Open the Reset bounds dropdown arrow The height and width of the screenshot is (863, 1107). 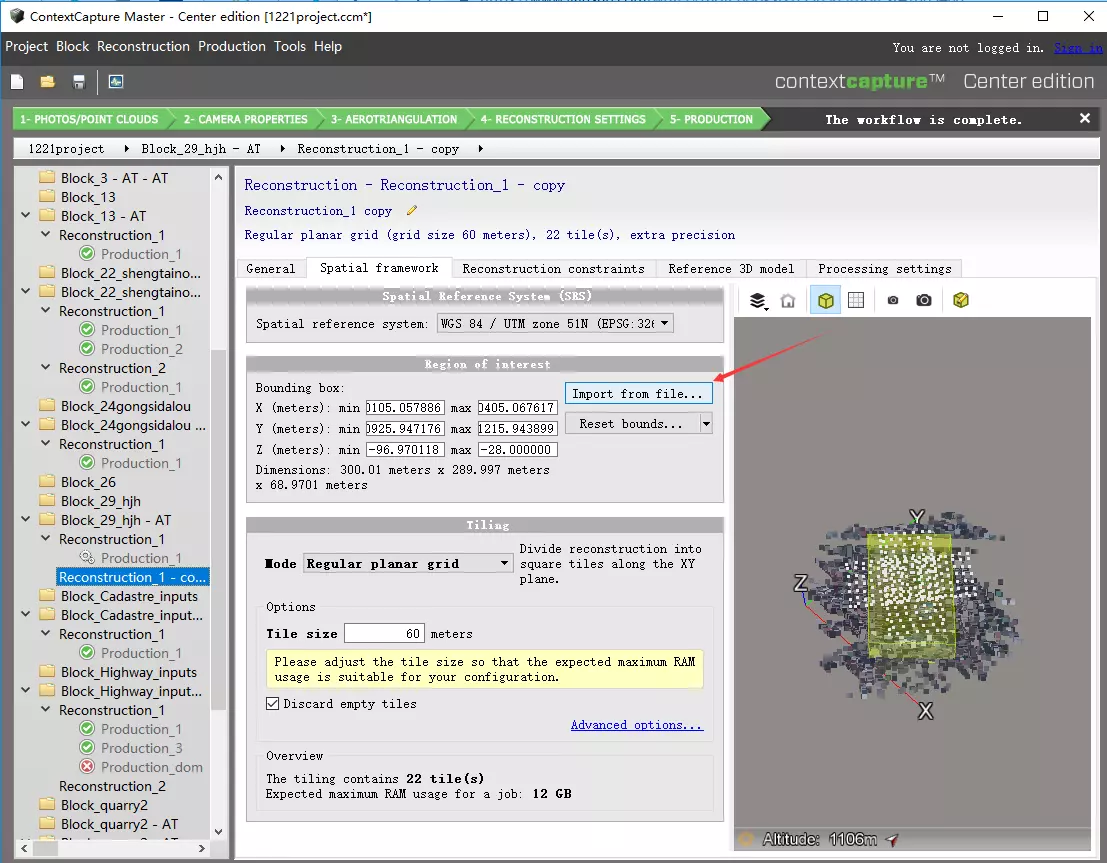point(705,424)
